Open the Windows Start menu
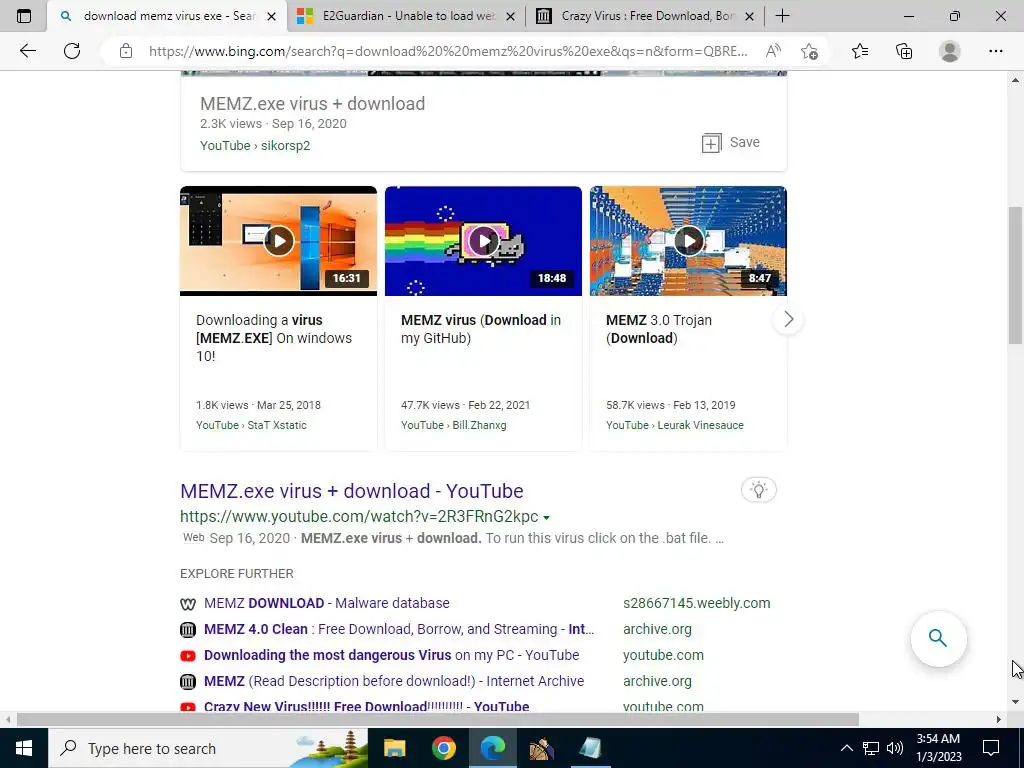 pyautogui.click(x=24, y=748)
